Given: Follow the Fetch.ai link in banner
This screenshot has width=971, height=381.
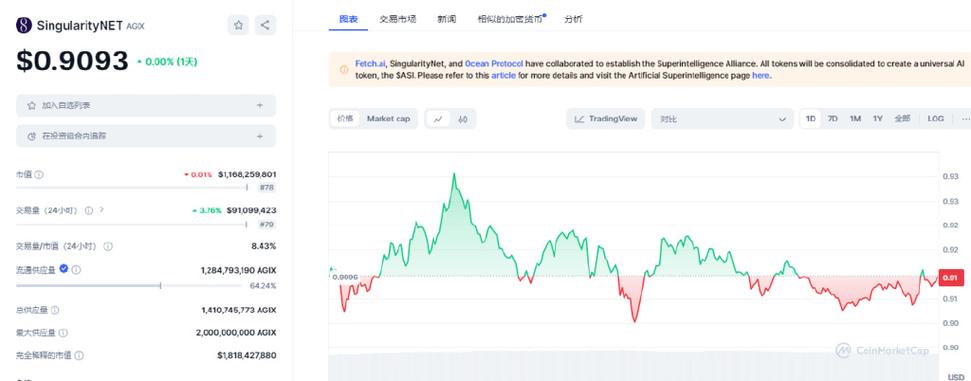Looking at the screenshot, I should [370, 63].
